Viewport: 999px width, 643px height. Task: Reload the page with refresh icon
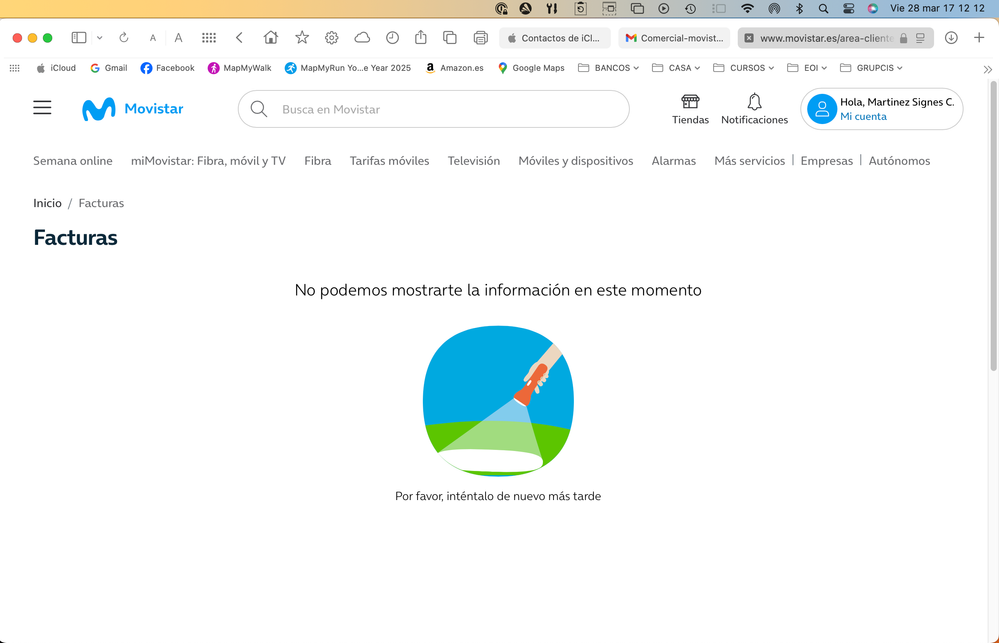124,38
